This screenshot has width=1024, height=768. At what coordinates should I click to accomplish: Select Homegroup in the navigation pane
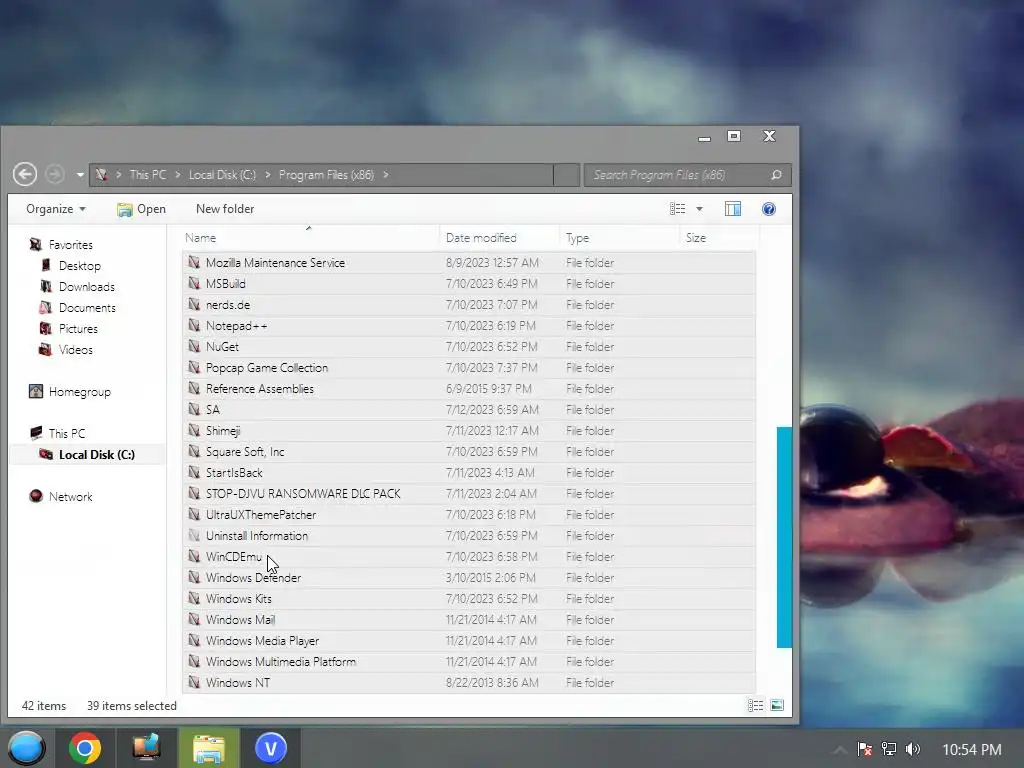click(80, 392)
